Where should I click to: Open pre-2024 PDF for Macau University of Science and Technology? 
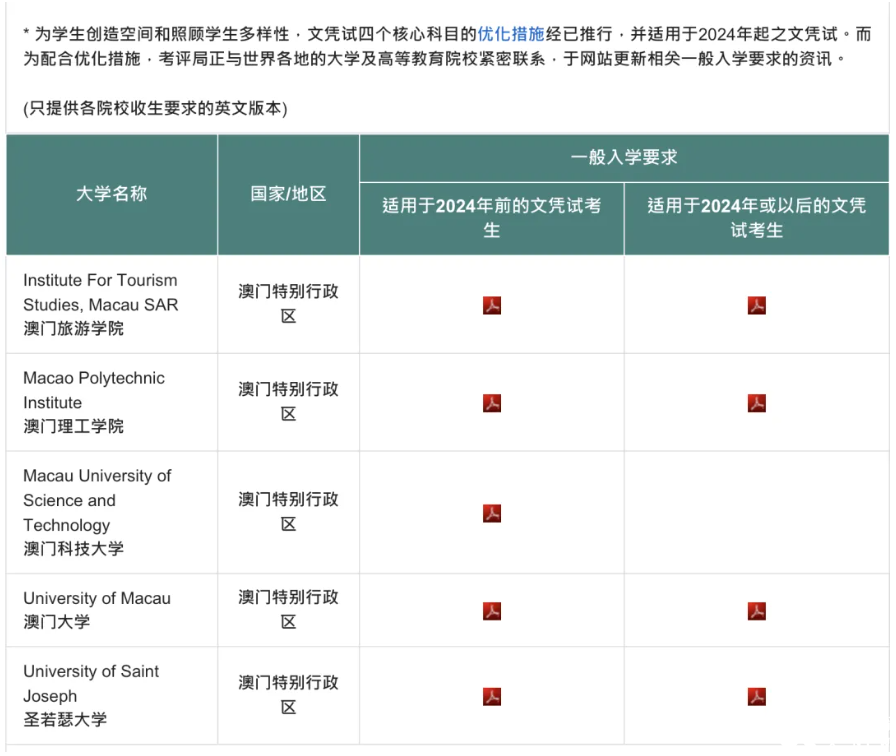(x=491, y=513)
